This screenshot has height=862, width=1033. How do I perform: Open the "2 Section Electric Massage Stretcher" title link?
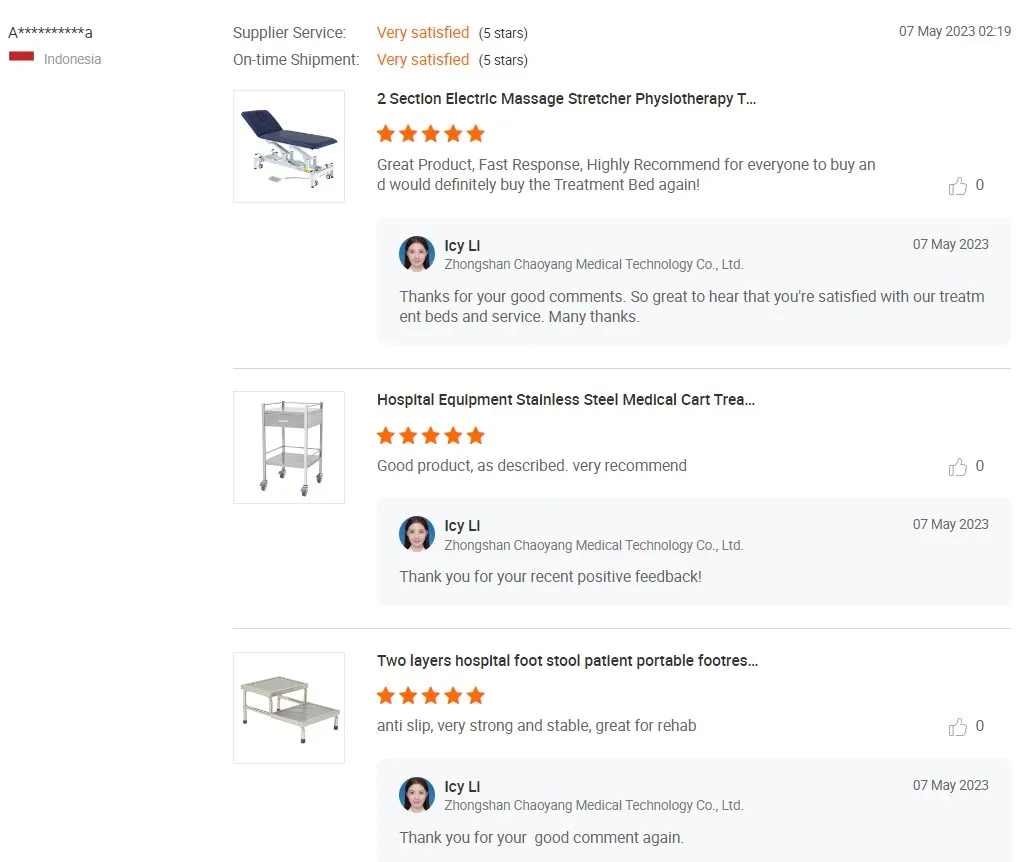click(x=566, y=99)
